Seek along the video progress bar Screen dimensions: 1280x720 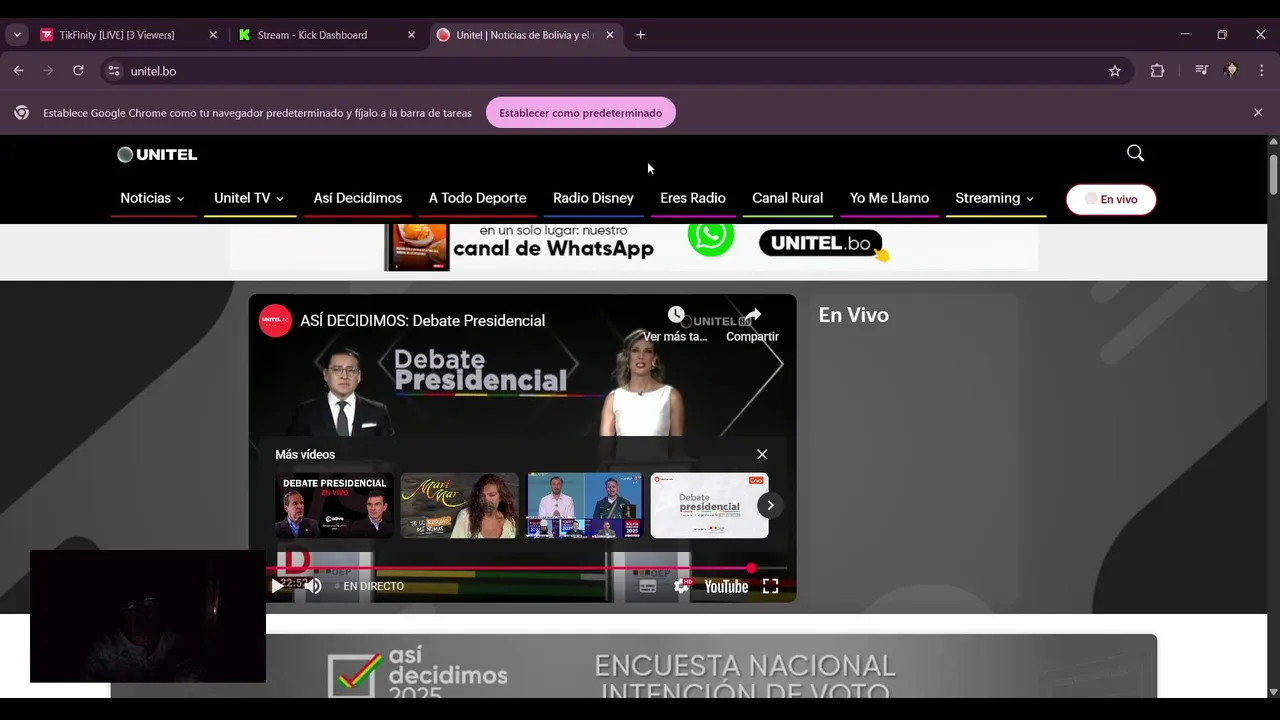click(527, 568)
